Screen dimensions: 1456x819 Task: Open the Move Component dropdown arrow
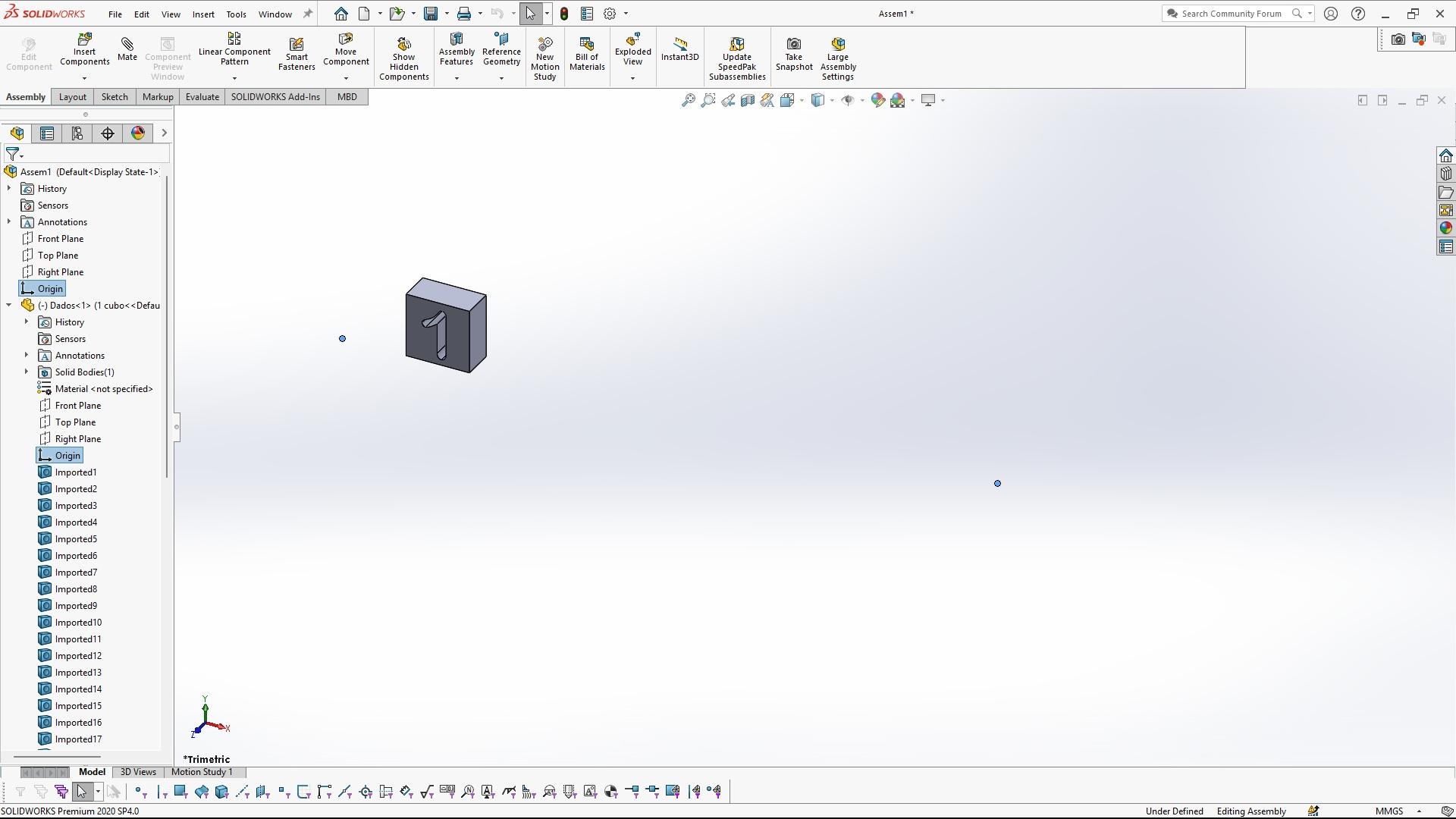346,78
